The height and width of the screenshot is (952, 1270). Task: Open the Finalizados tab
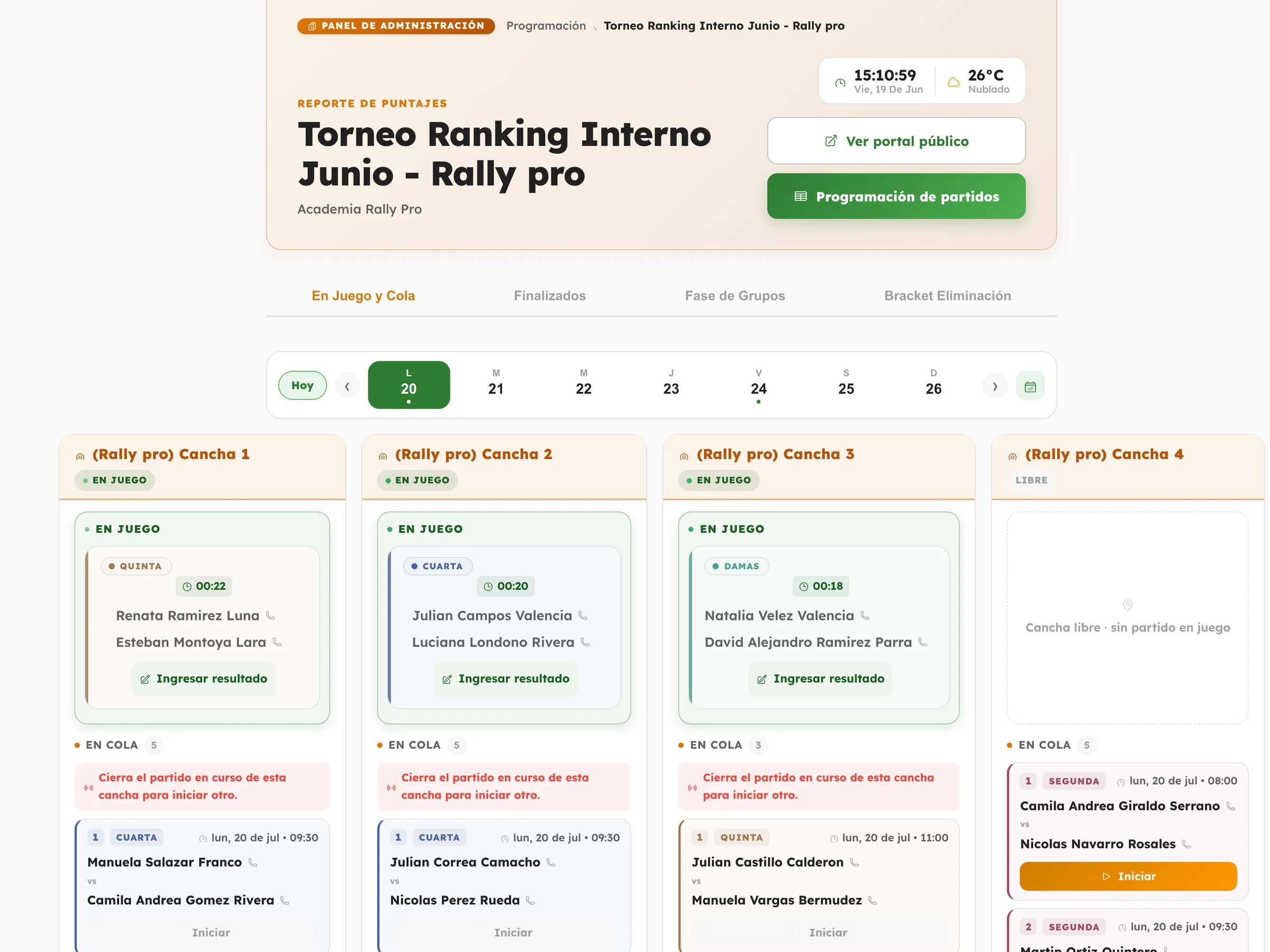point(550,296)
